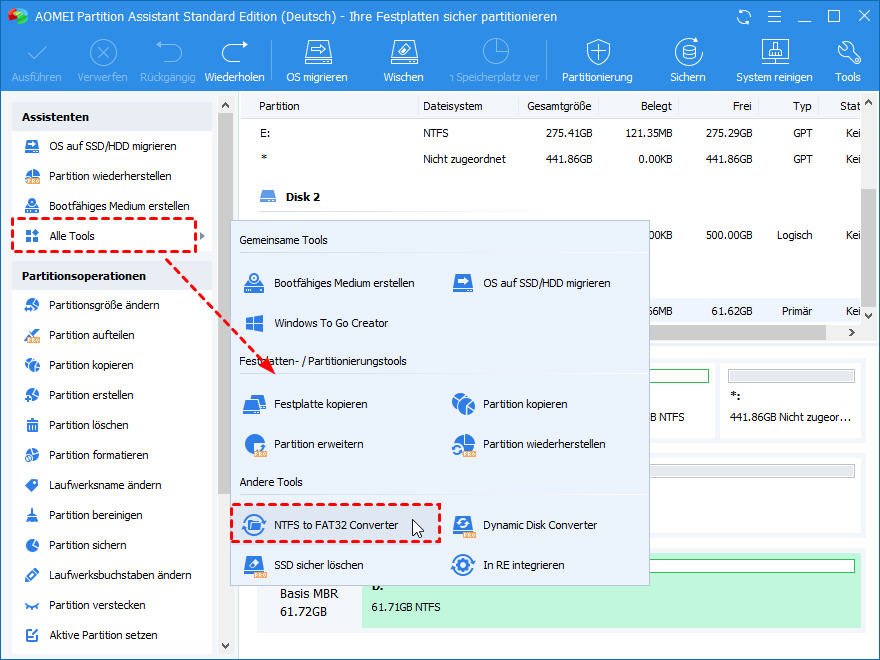Open OS migrieren from the toolbar
Screen dimensions: 880x660
click(x=317, y=62)
